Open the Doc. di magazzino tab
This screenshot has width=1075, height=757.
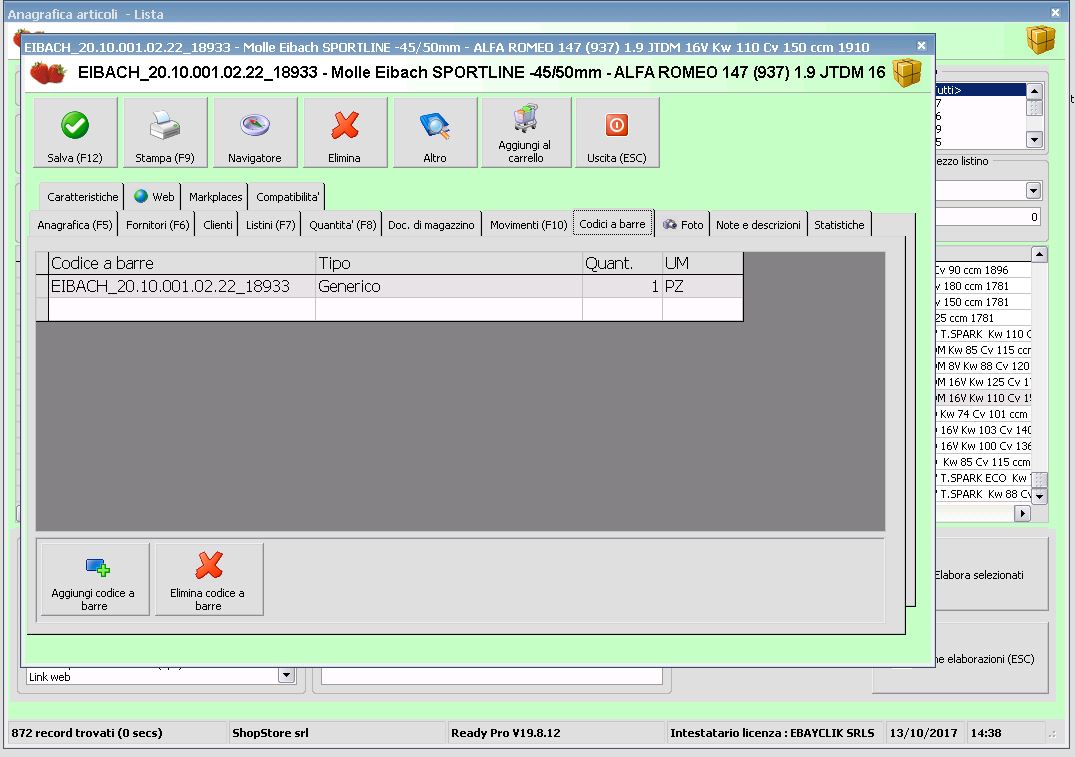click(x=431, y=225)
